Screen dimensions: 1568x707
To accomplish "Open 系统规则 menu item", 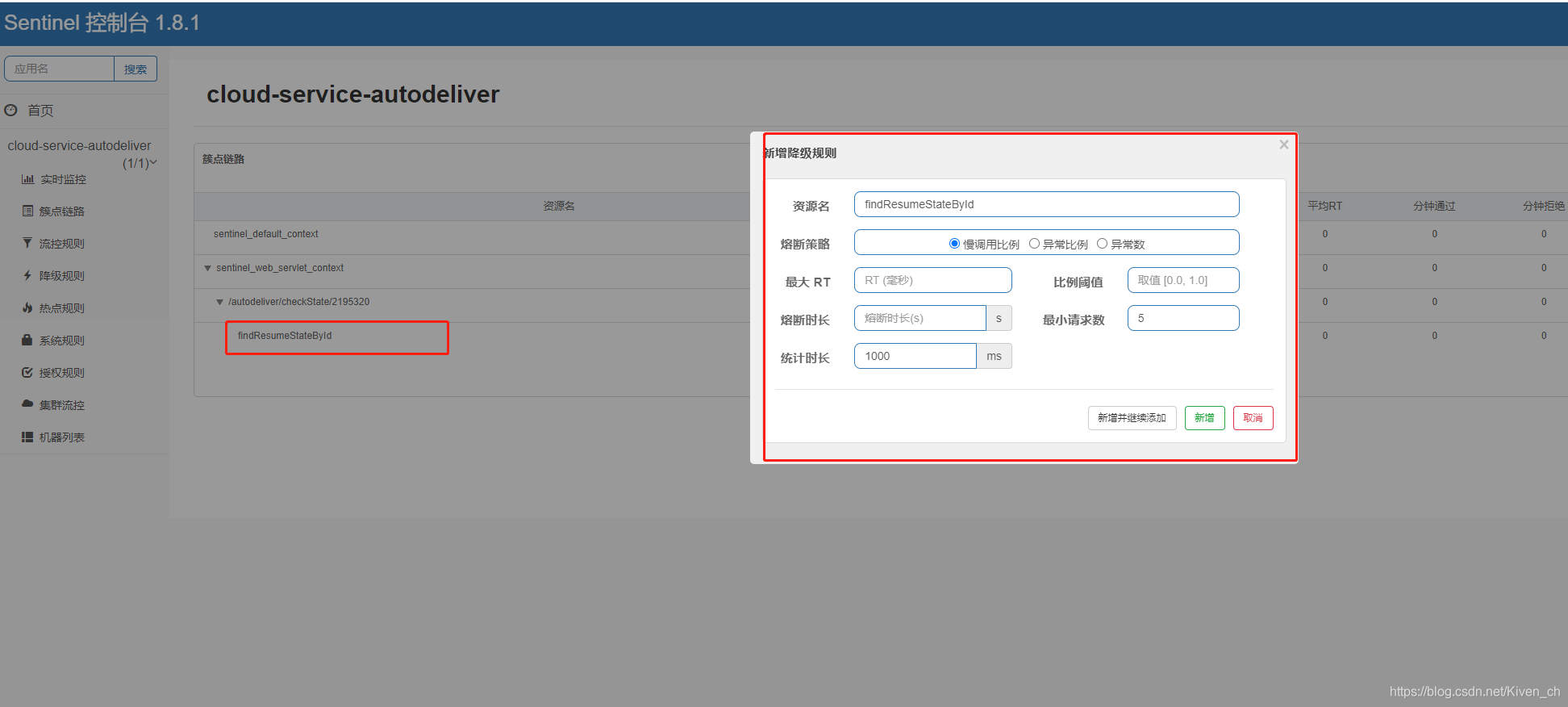I will (62, 341).
